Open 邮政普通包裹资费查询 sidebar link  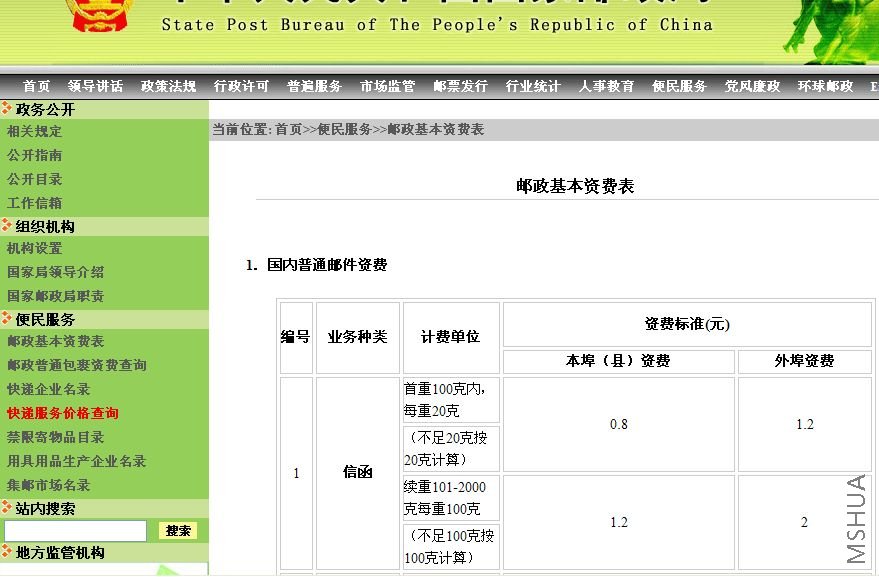coord(77,365)
